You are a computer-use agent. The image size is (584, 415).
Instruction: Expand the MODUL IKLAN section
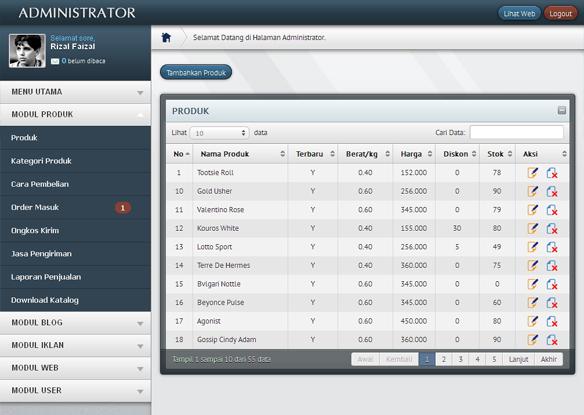(x=75, y=345)
